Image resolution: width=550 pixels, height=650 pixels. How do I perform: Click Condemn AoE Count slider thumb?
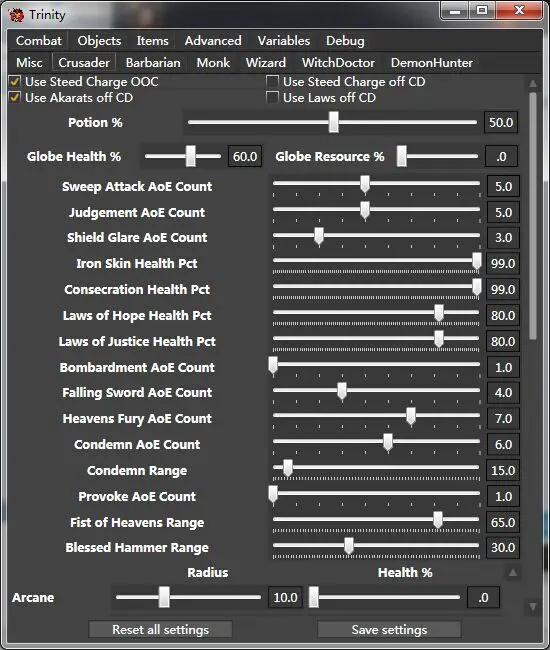click(x=388, y=443)
